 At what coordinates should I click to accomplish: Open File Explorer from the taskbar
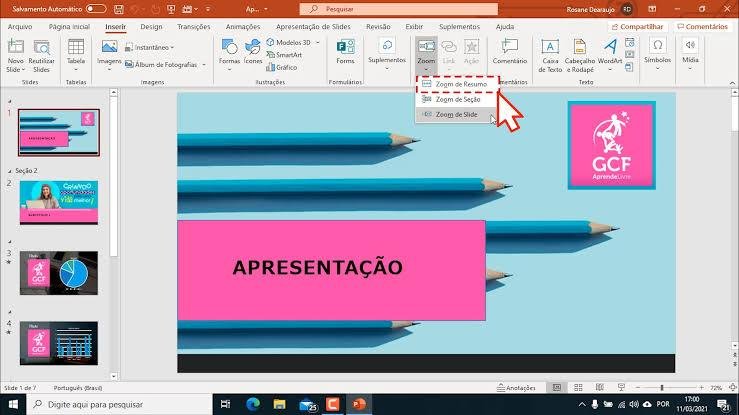(279, 404)
